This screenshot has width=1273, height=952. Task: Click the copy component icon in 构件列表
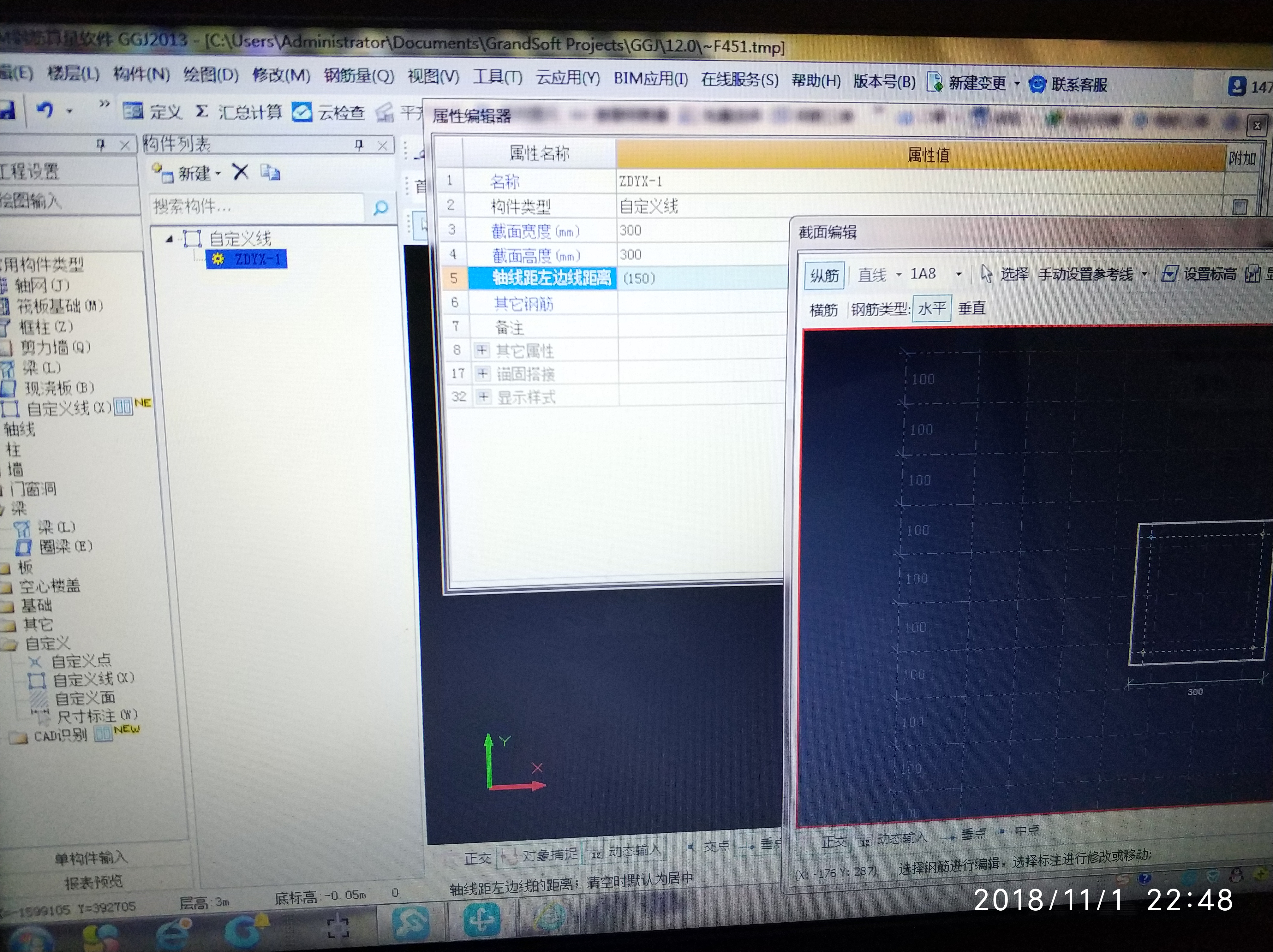(270, 172)
